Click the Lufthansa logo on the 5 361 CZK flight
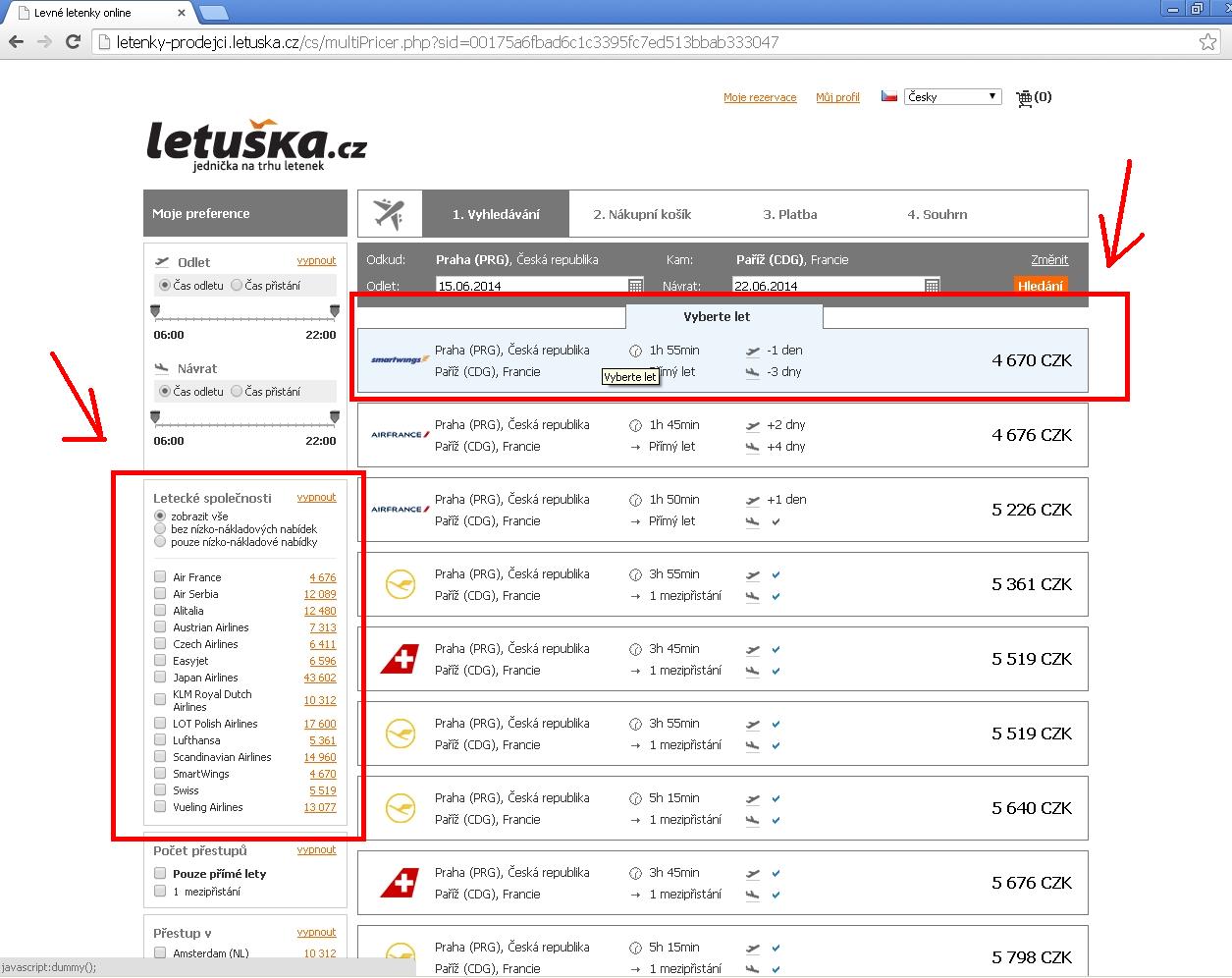 click(400, 584)
